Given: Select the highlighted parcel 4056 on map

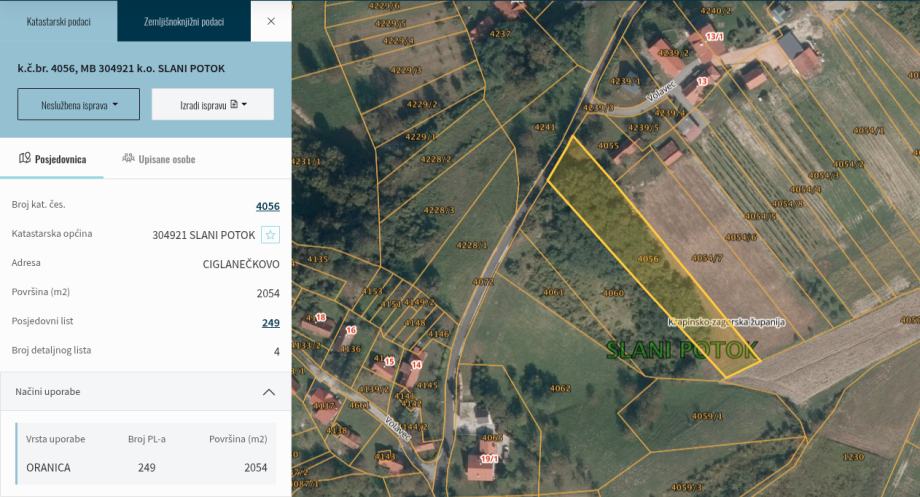Looking at the screenshot, I should click(648, 258).
